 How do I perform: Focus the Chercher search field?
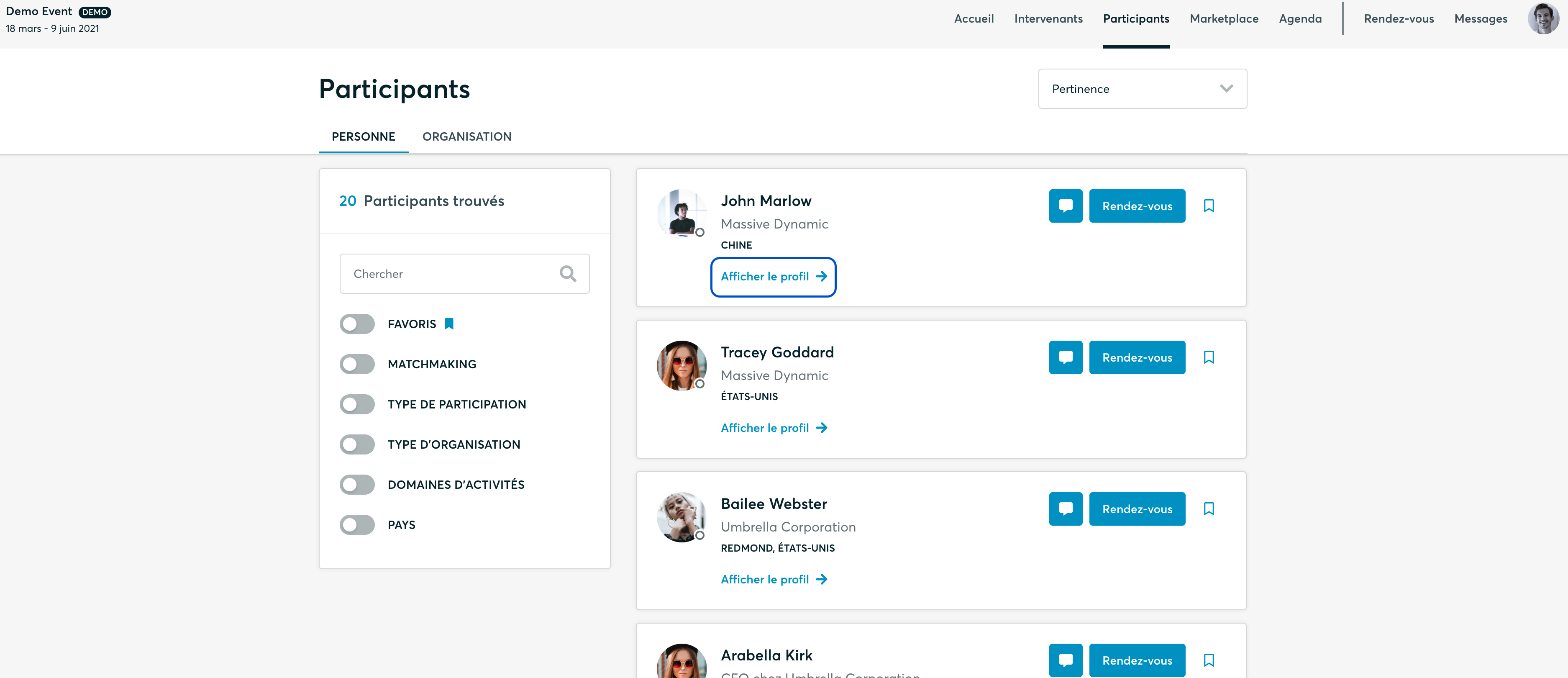464,274
